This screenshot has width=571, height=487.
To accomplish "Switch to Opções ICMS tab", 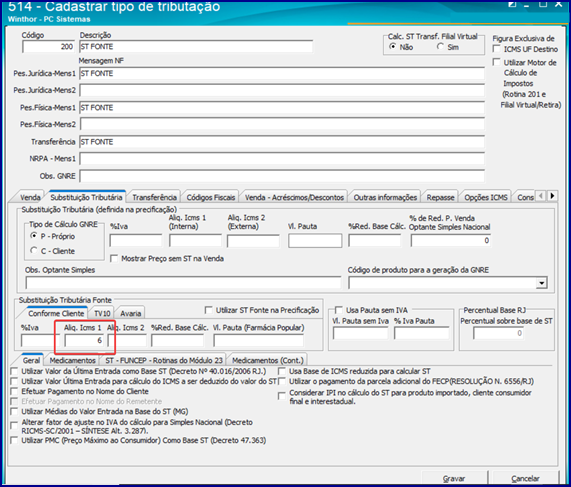I will coord(486,197).
